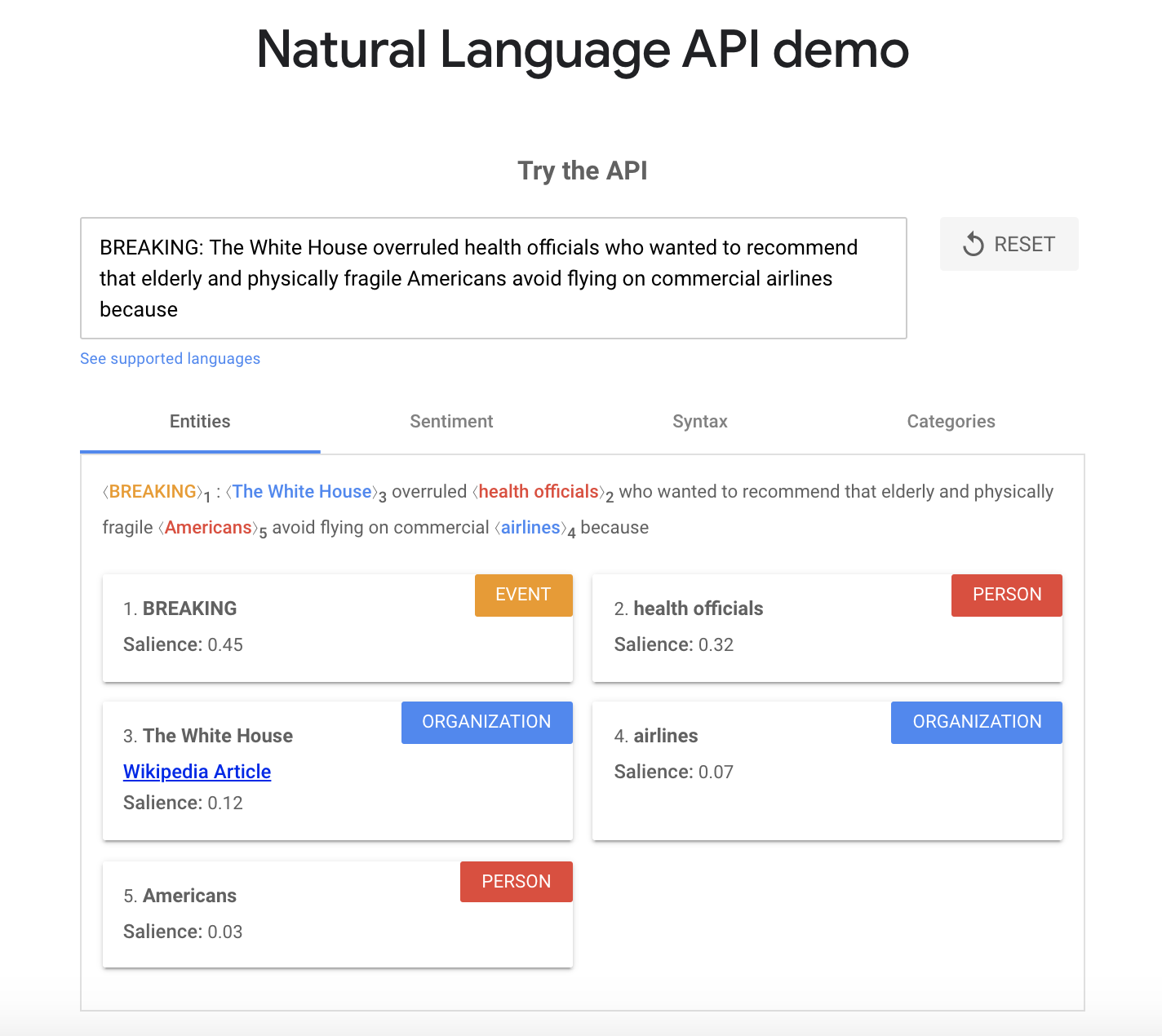Click the Salience: 0.32 value

click(x=674, y=644)
